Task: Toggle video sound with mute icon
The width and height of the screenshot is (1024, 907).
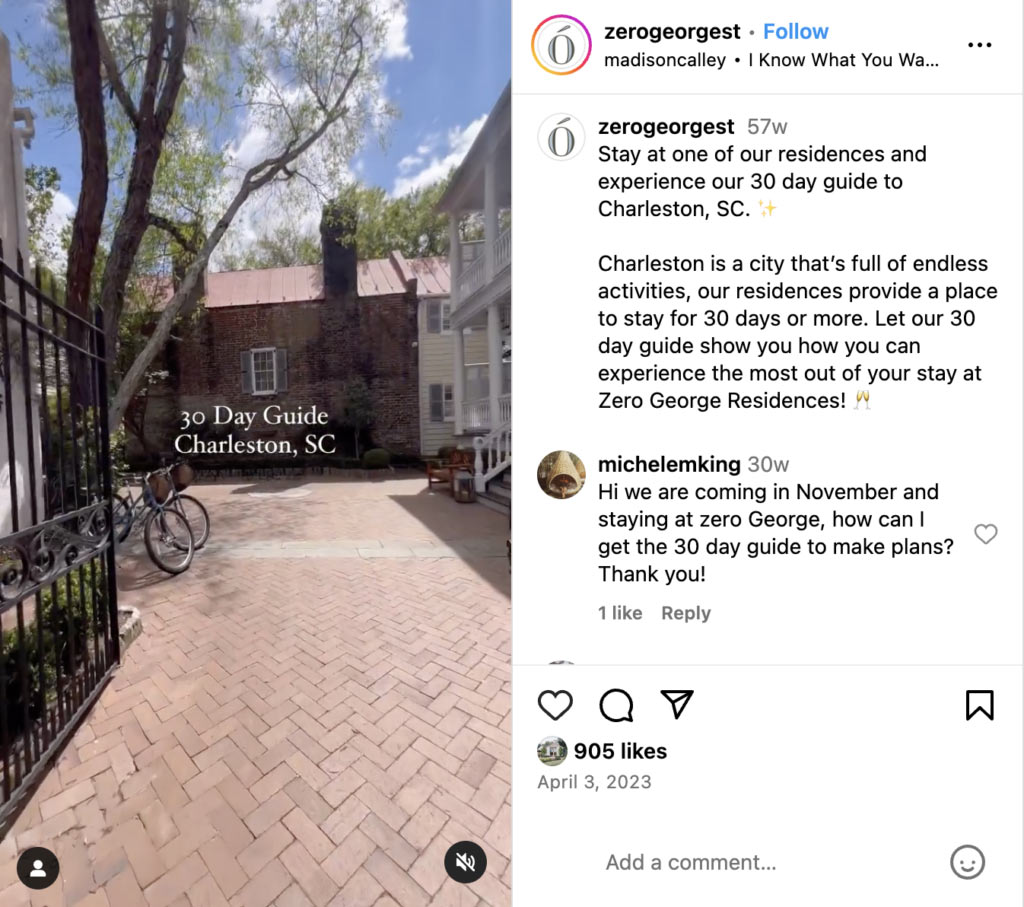Action: [465, 862]
